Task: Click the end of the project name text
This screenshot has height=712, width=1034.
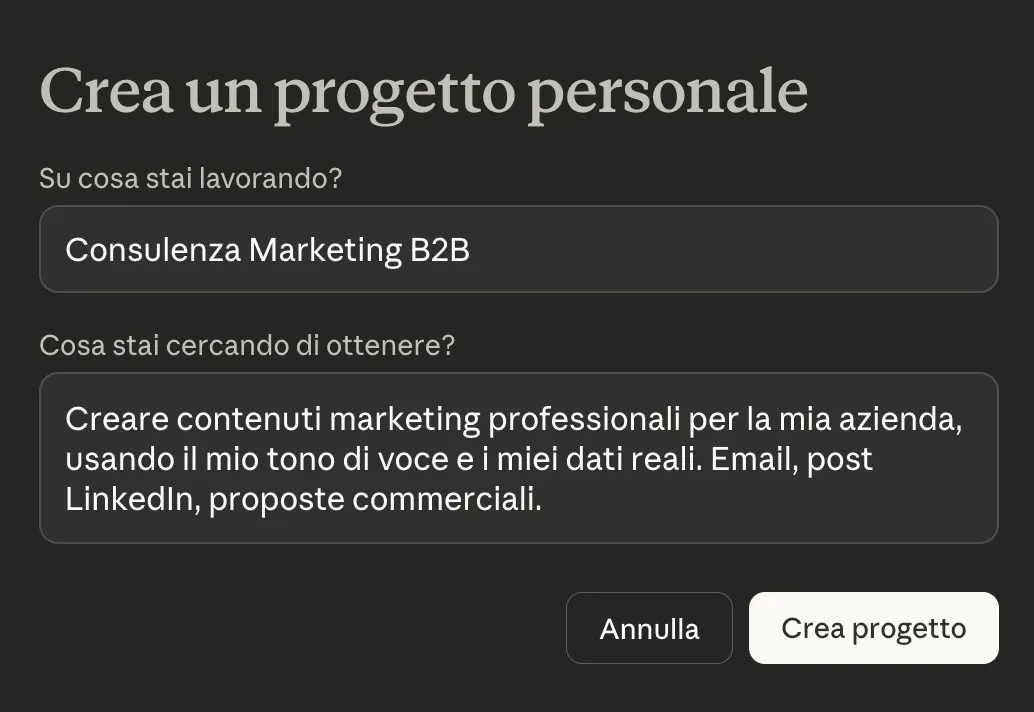Action: pos(470,249)
